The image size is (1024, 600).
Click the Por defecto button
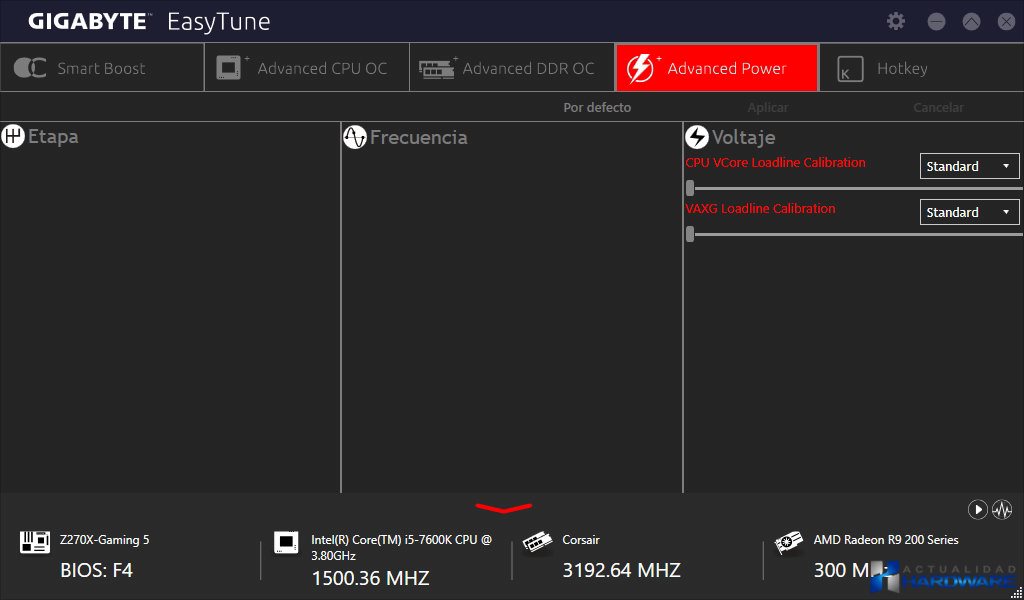point(597,107)
